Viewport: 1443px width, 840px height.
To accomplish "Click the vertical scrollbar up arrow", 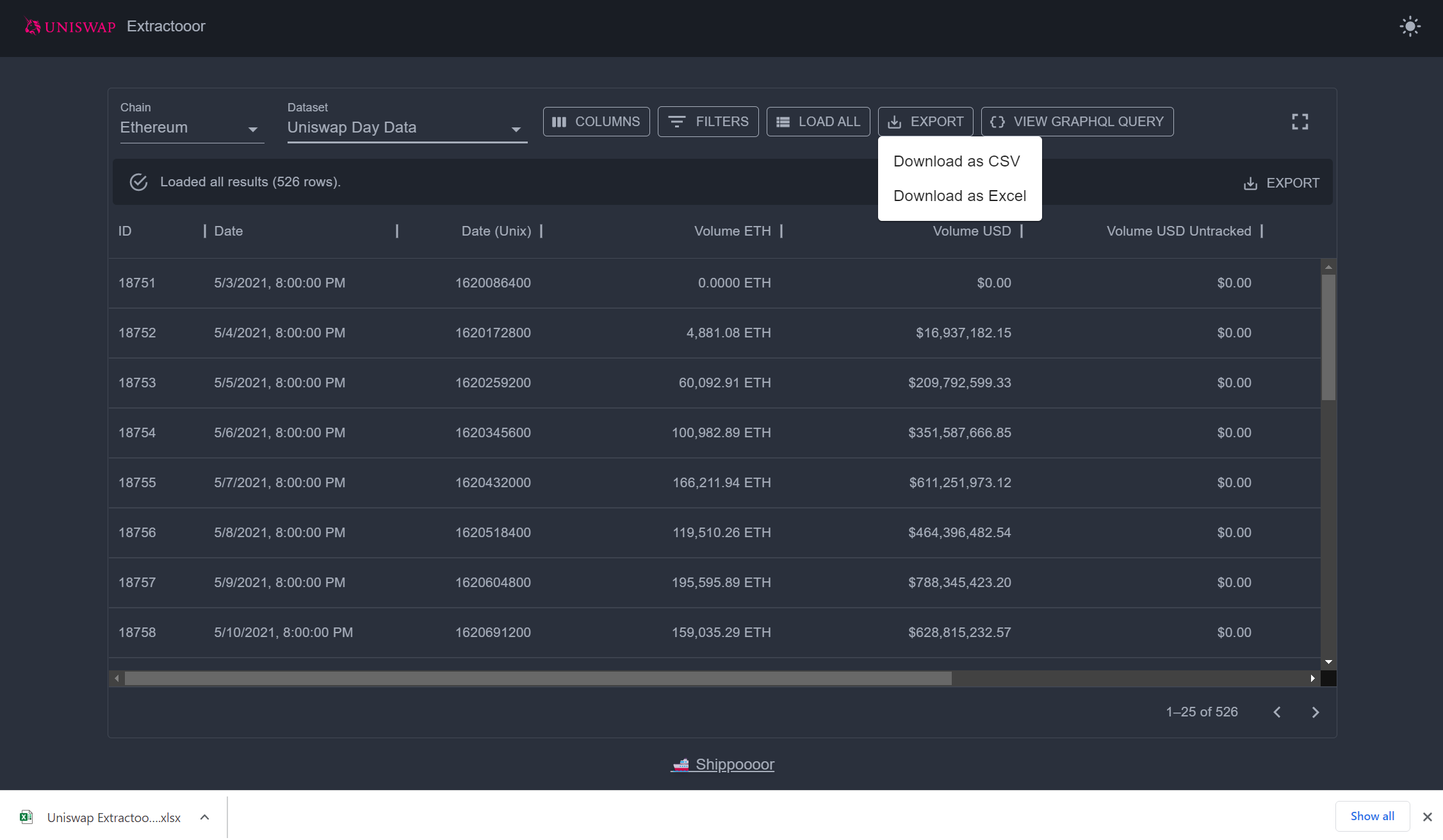I will pyautogui.click(x=1328, y=267).
